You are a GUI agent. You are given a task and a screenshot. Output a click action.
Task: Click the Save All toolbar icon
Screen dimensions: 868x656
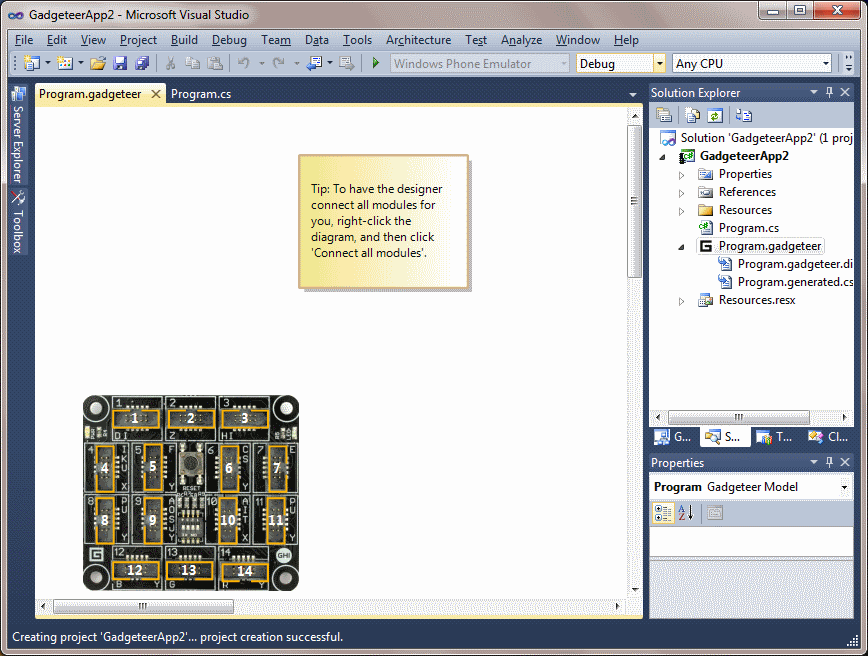click(142, 64)
